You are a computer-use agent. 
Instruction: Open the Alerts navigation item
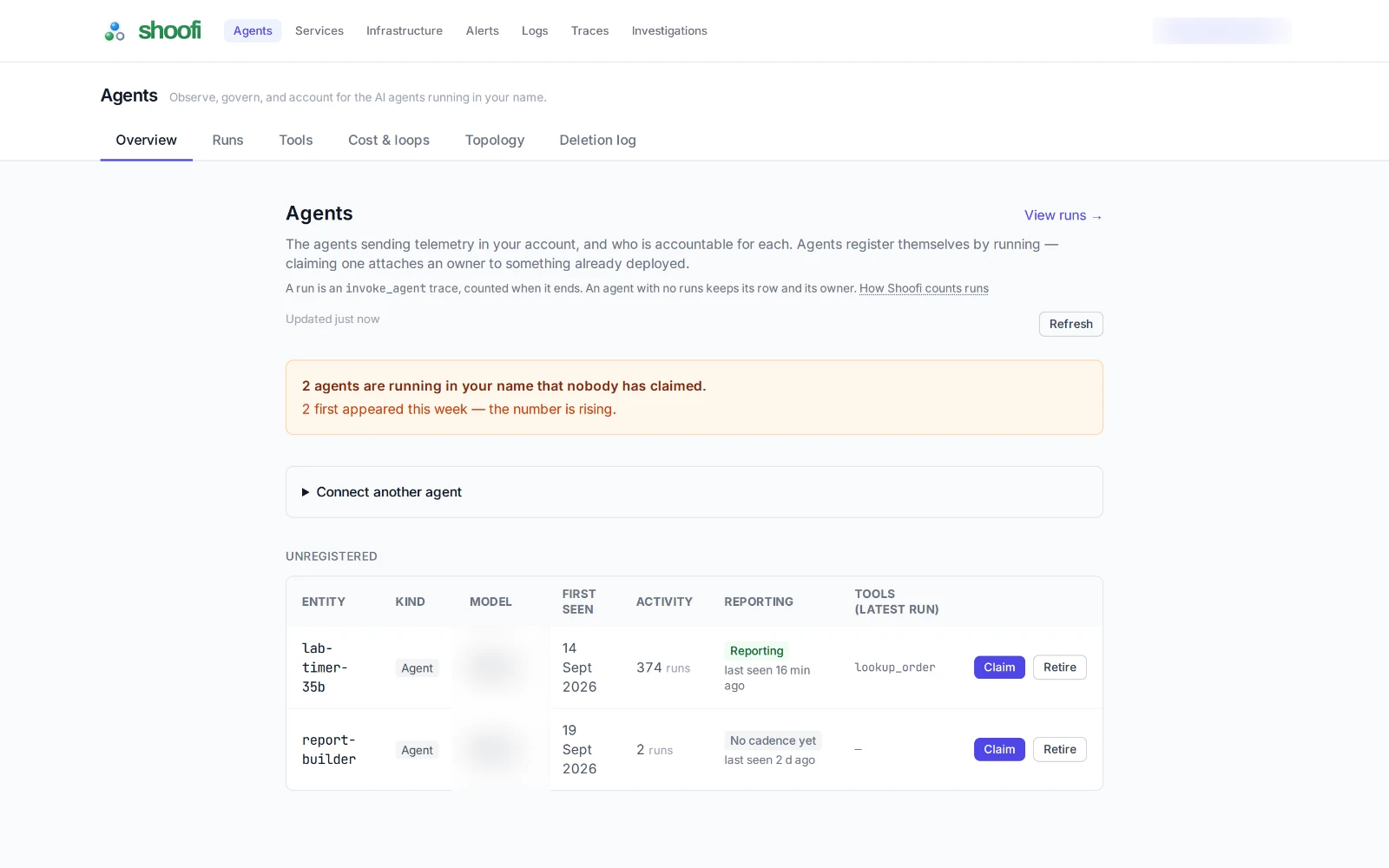tap(483, 31)
